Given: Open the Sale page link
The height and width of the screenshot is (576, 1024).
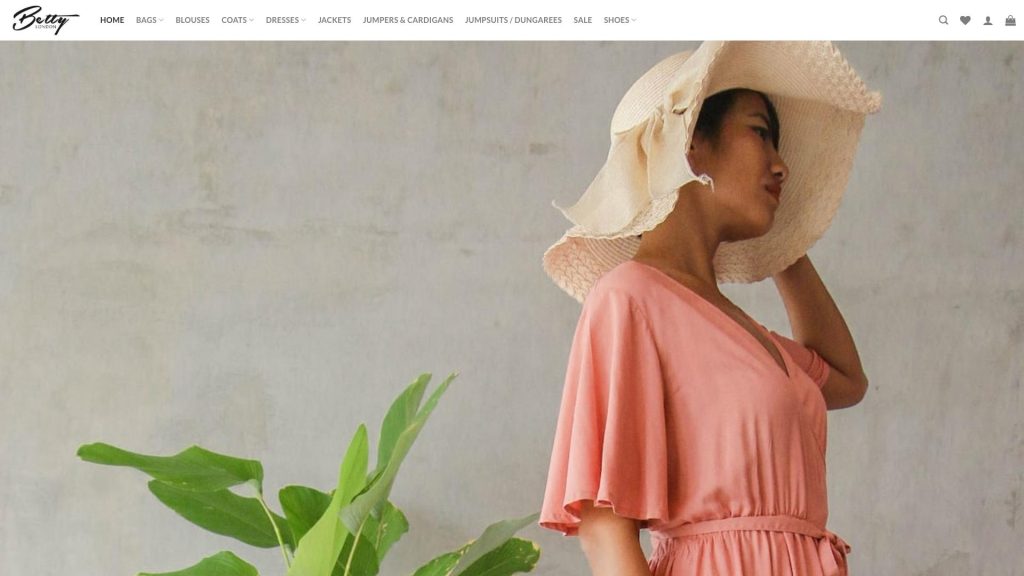Looking at the screenshot, I should pos(583,20).
